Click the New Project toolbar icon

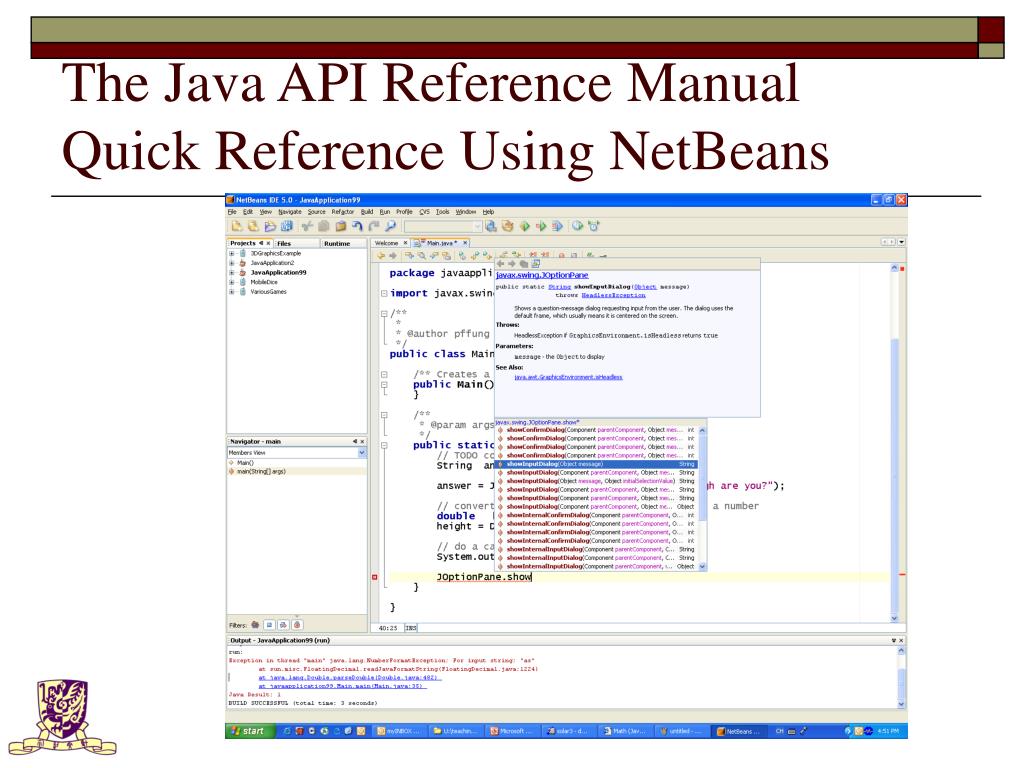tap(253, 227)
